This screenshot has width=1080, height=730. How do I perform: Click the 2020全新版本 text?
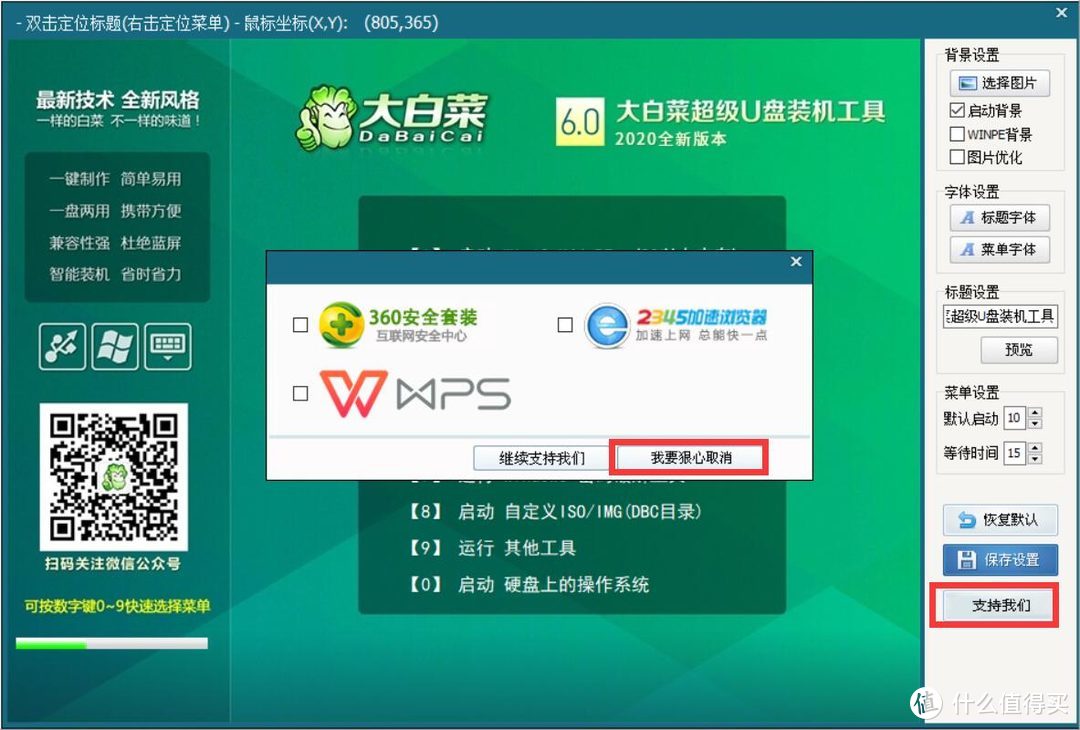(x=670, y=138)
